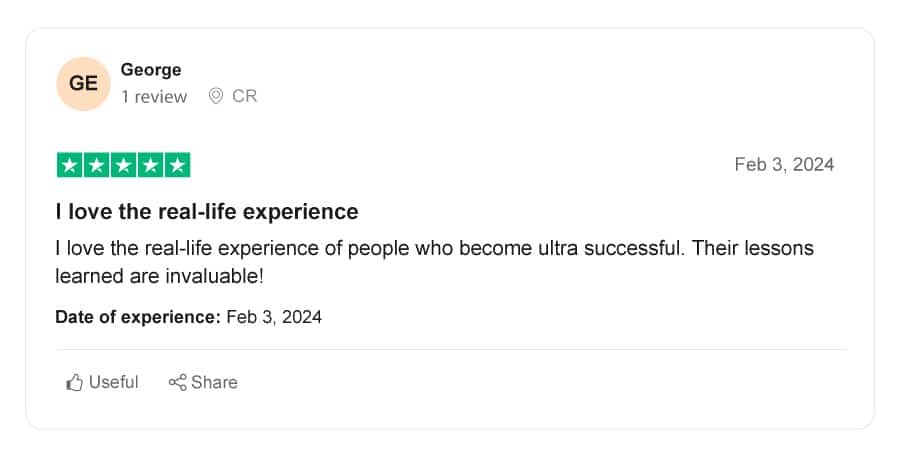Click the third green rating star
This screenshot has width=900, height=457.
tap(123, 165)
